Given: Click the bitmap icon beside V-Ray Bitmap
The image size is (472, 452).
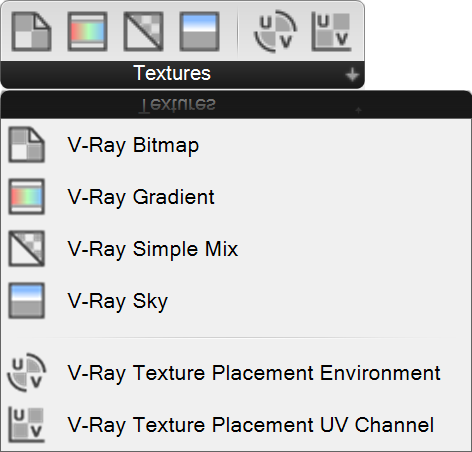Looking at the screenshot, I should pos(26,145).
